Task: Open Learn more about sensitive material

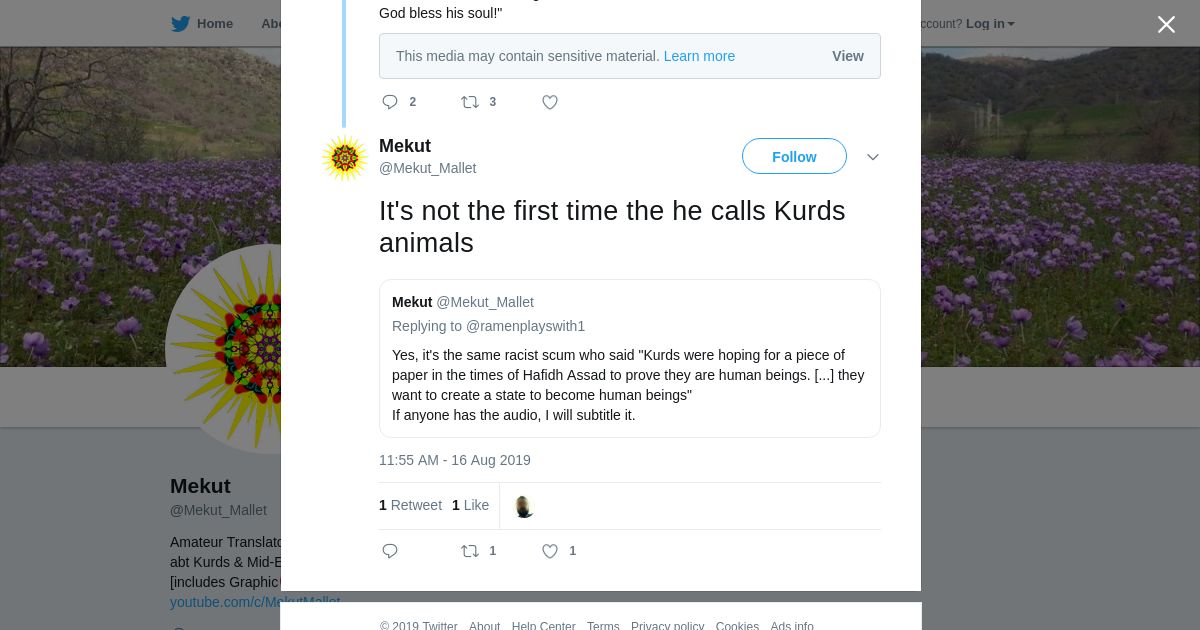Action: coord(699,56)
